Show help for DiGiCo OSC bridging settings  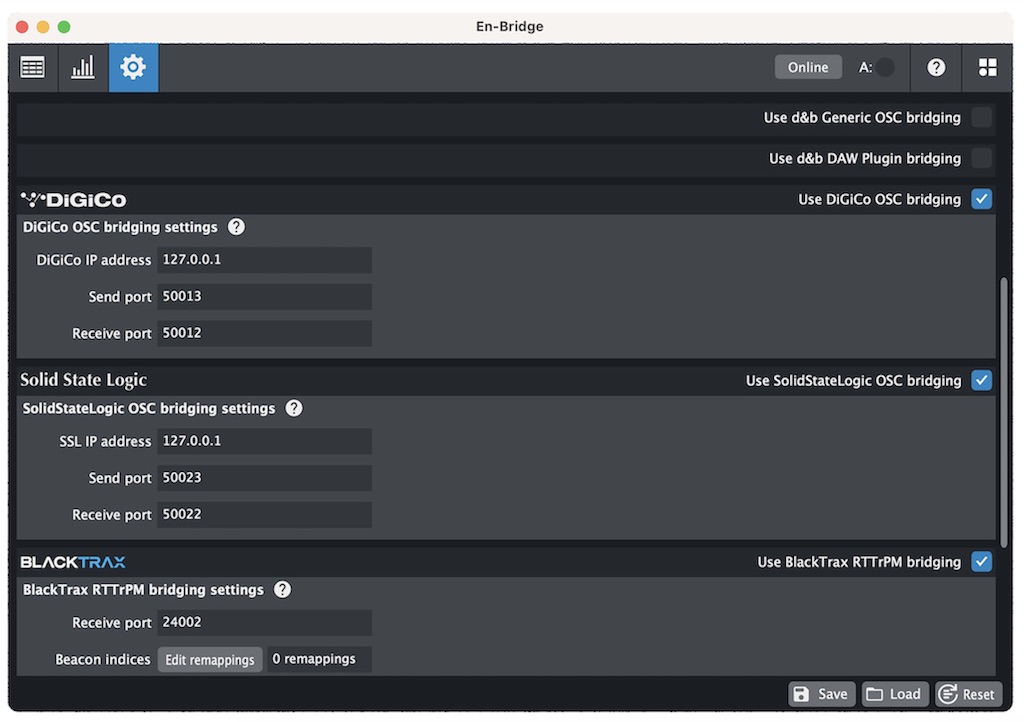click(236, 227)
